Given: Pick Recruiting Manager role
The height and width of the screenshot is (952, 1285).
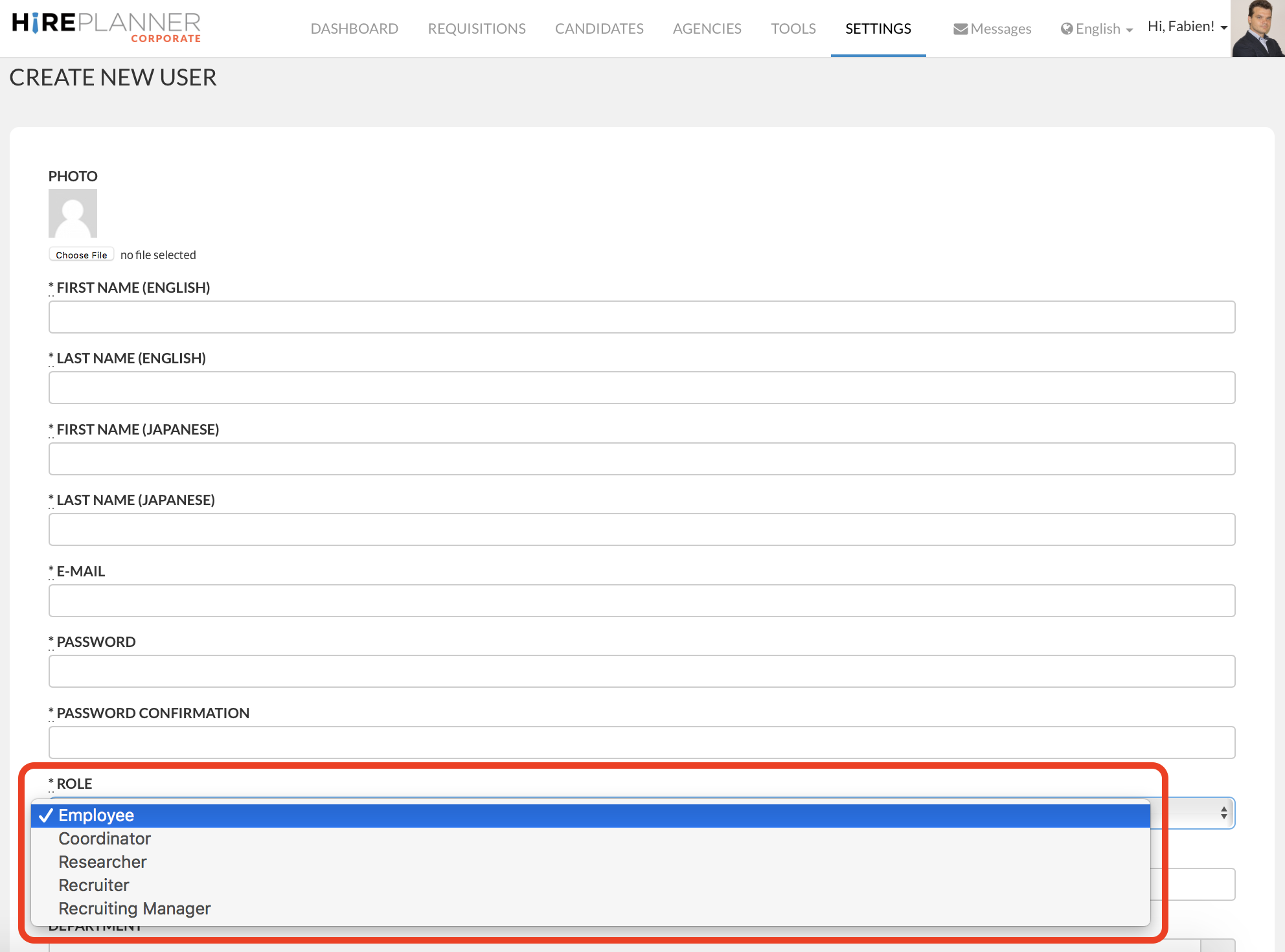Looking at the screenshot, I should pos(134,909).
